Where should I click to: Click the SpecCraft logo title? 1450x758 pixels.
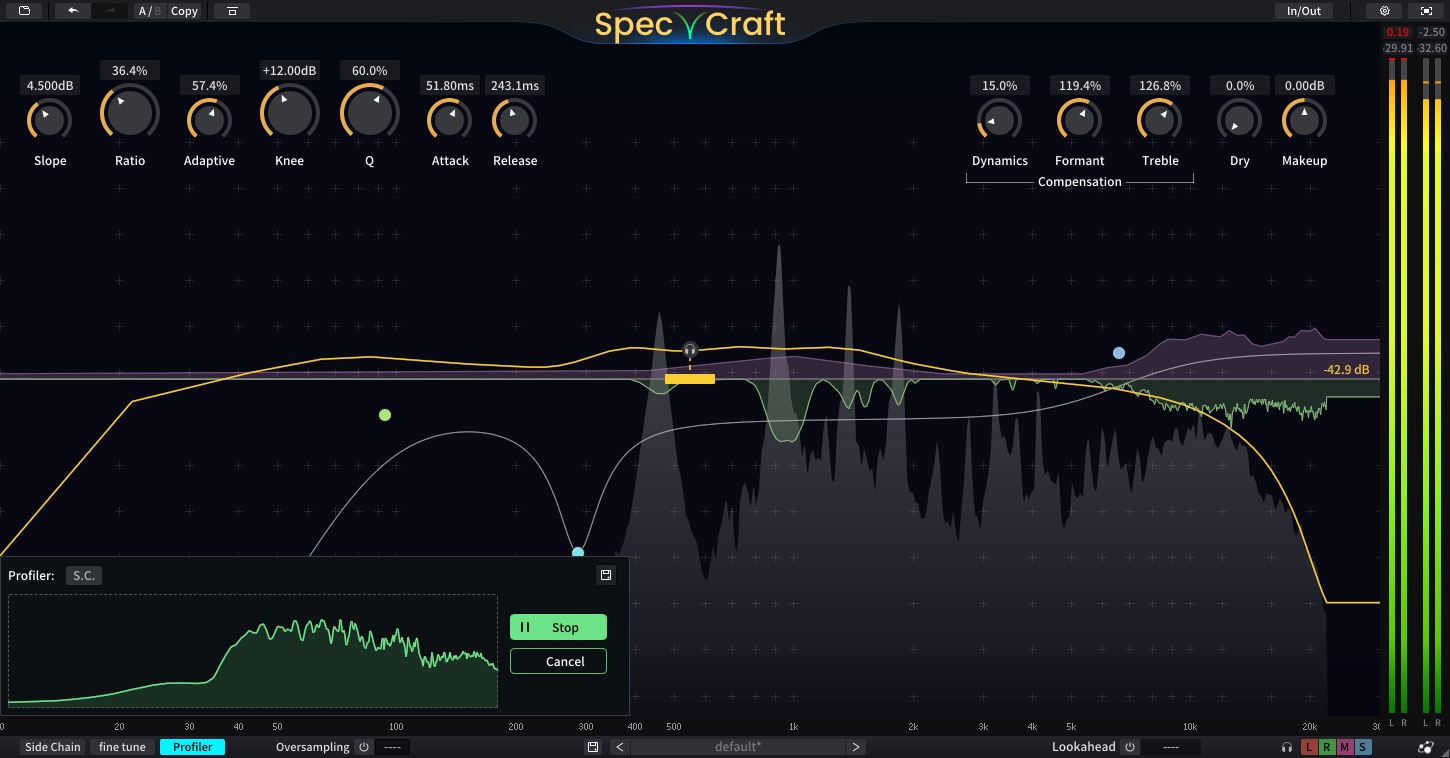tap(690, 24)
